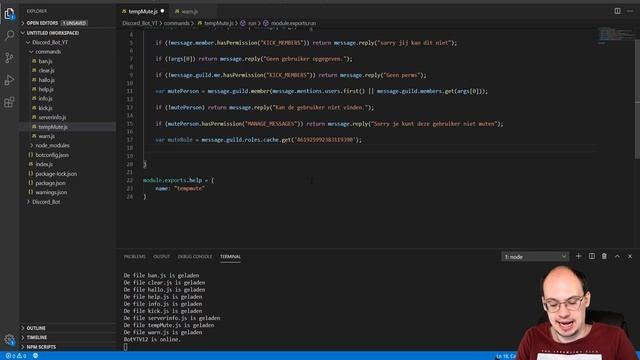Click errors and warnings status bar indicator

(16, 356)
